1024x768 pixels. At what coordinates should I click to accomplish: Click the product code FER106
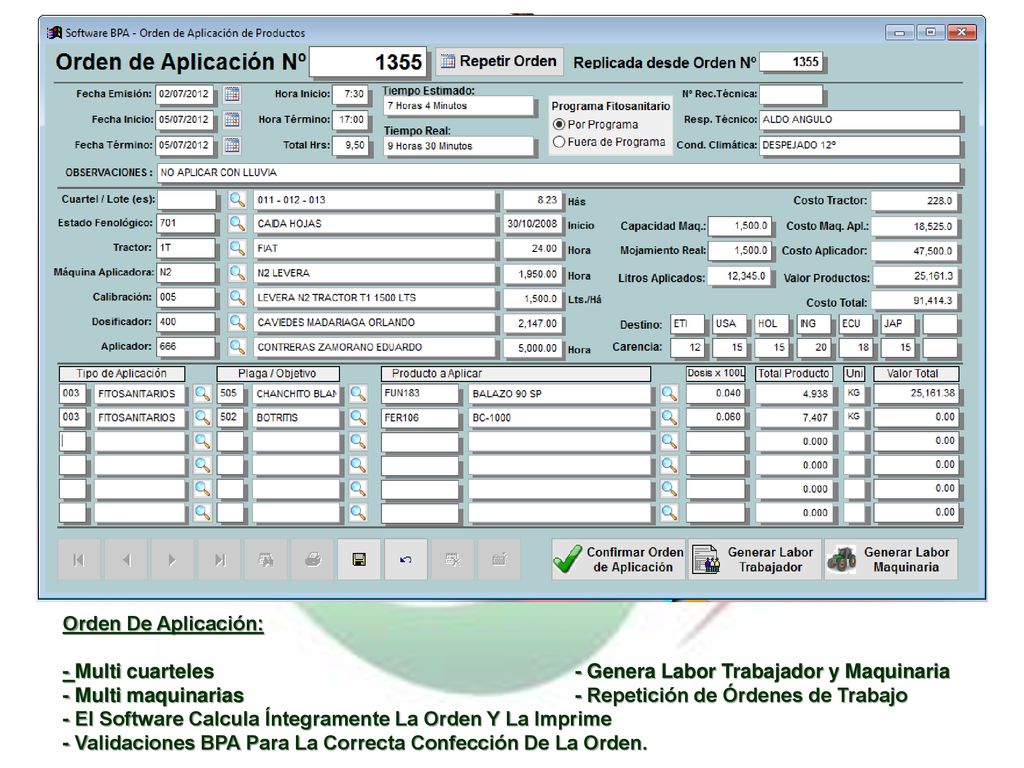(x=420, y=418)
